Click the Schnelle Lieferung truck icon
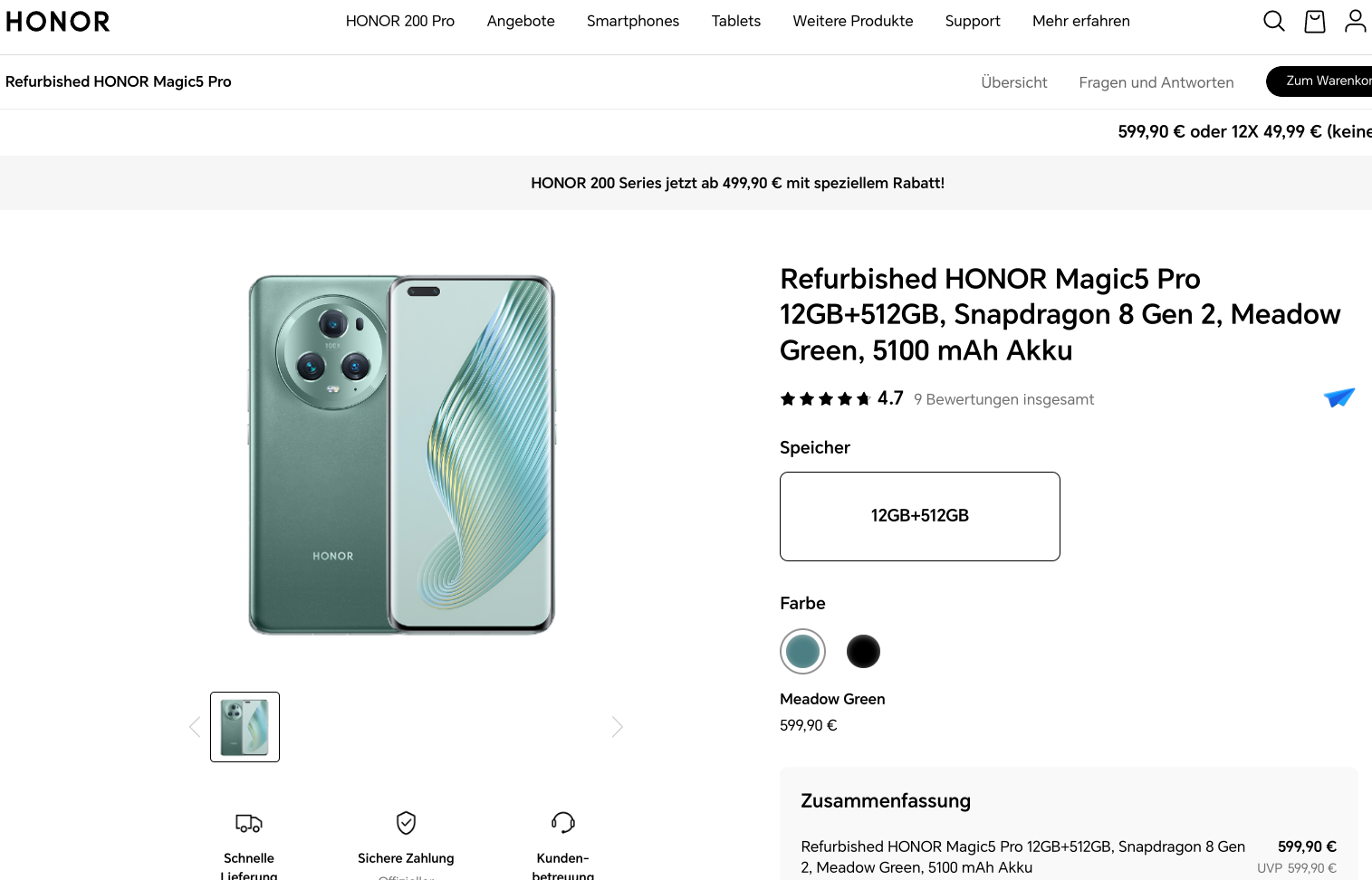 (x=249, y=823)
